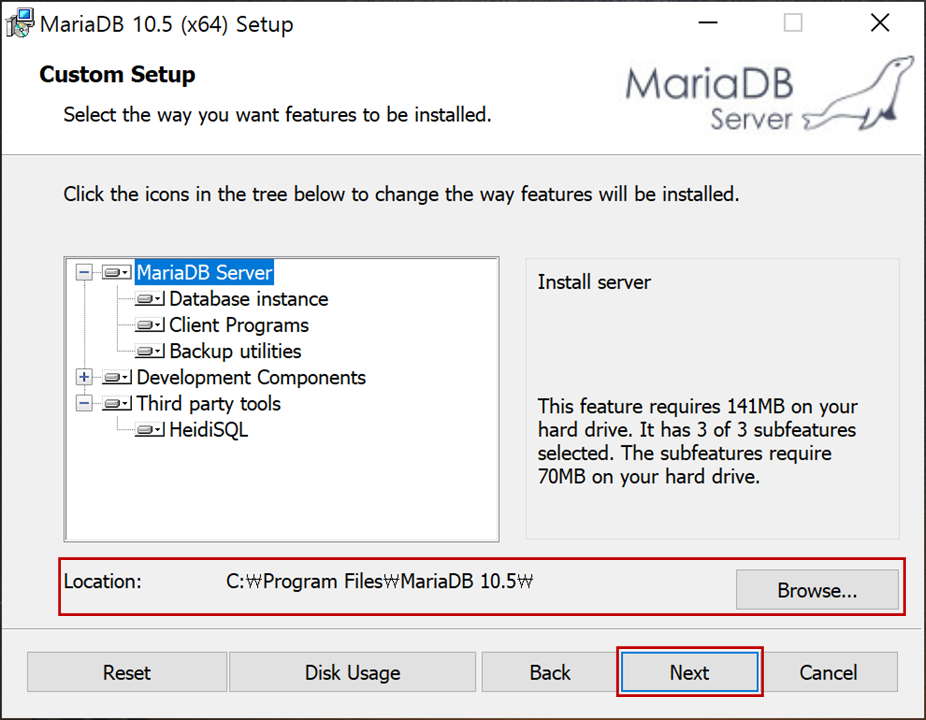Select the Database instance tree item
This screenshot has width=926, height=720.
249,299
